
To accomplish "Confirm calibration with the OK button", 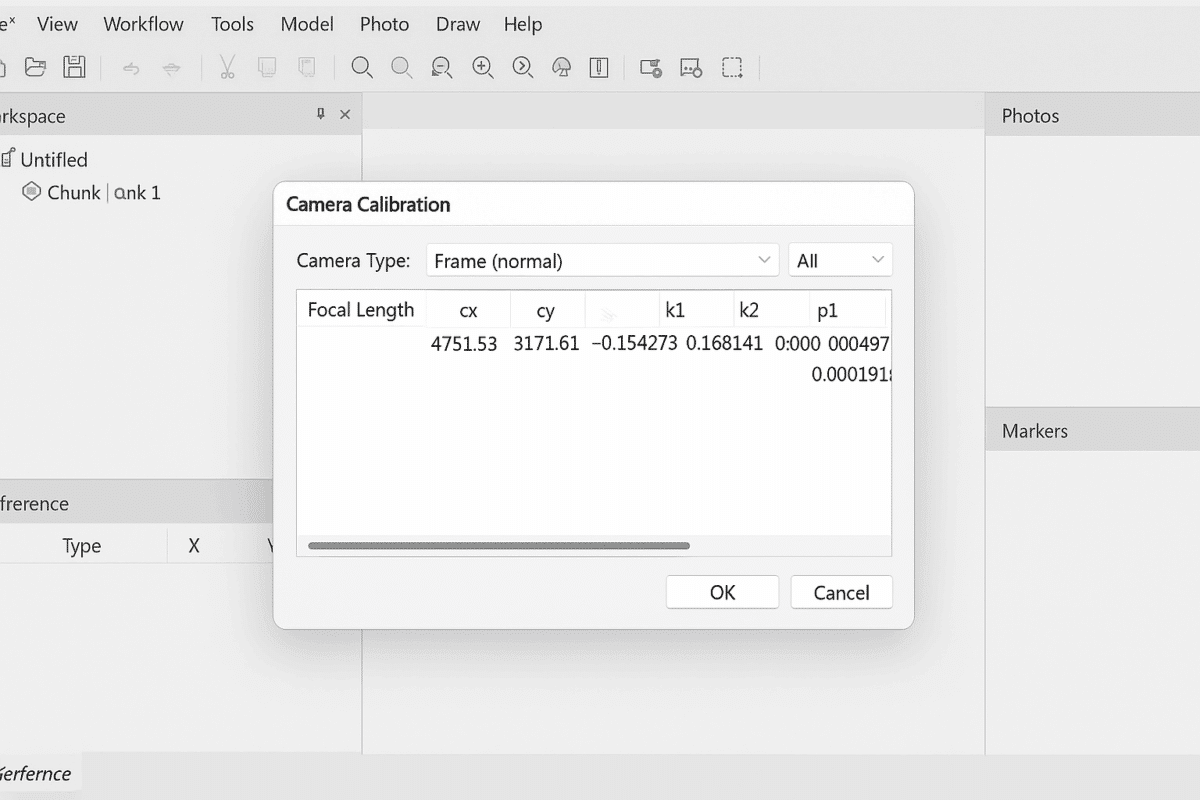I will click(x=722, y=592).
